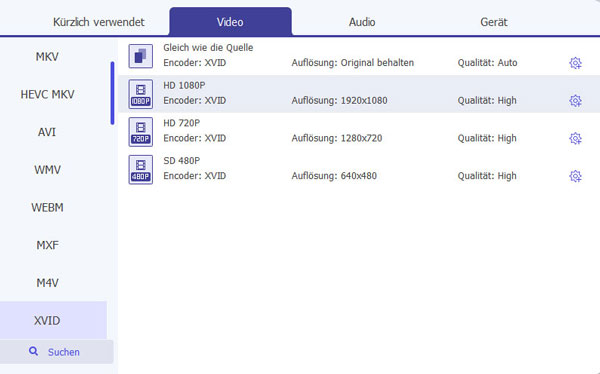The width and height of the screenshot is (600, 374).
Task: Click Qualität: Auto text
Action: [x=487, y=63]
